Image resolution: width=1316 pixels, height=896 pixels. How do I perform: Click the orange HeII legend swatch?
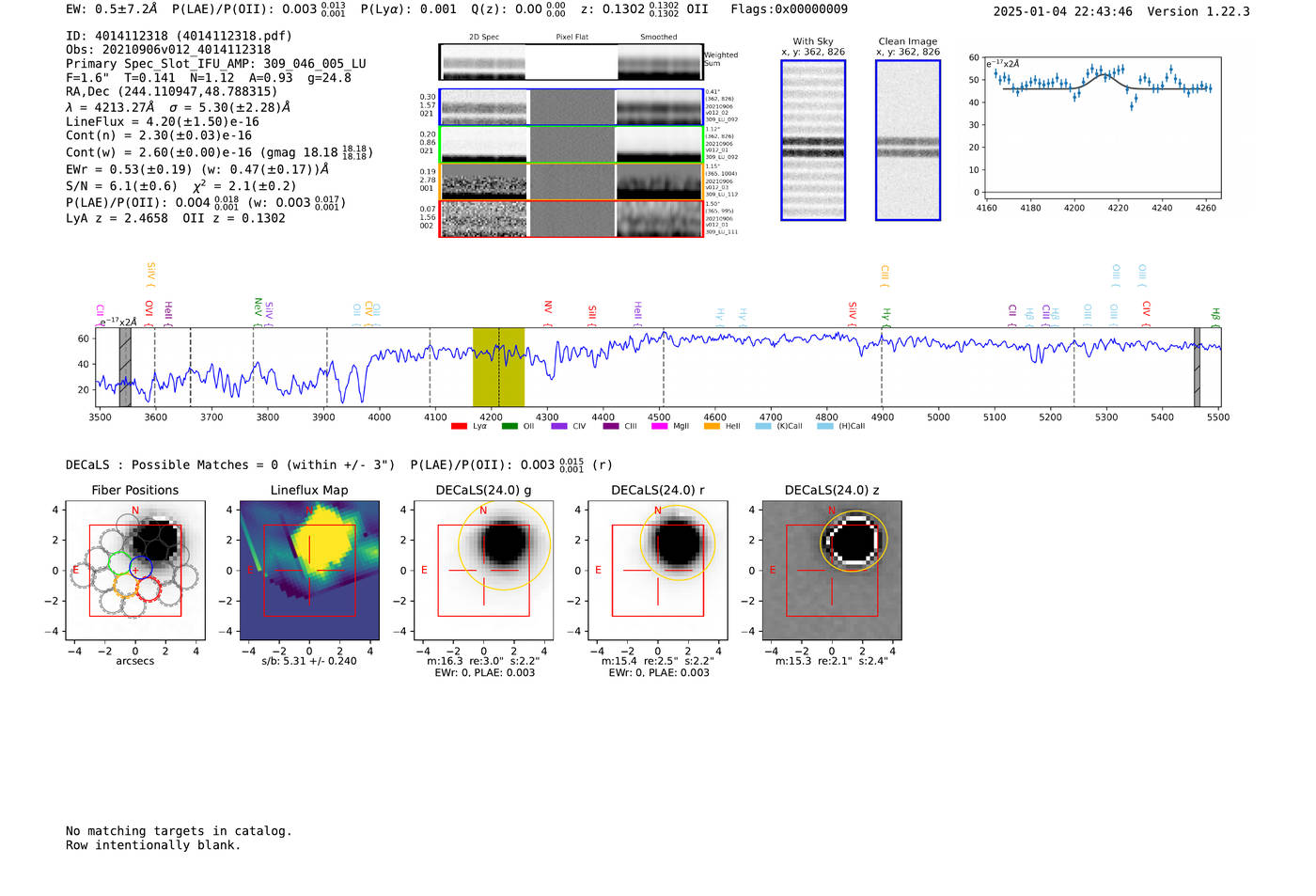tap(712, 427)
